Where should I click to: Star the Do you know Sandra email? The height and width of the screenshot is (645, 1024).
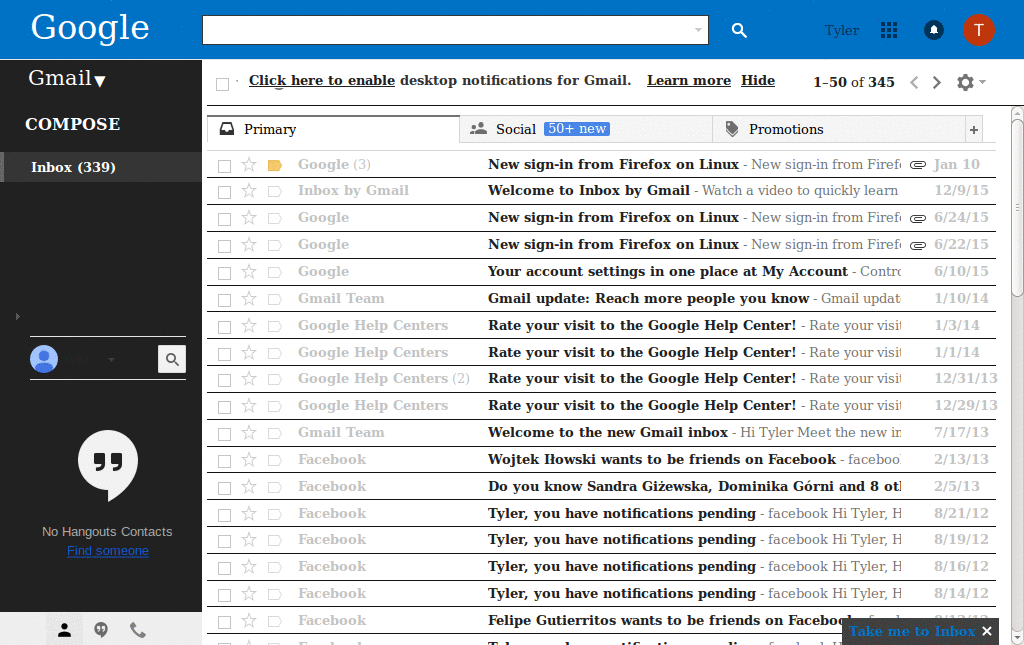click(x=249, y=486)
